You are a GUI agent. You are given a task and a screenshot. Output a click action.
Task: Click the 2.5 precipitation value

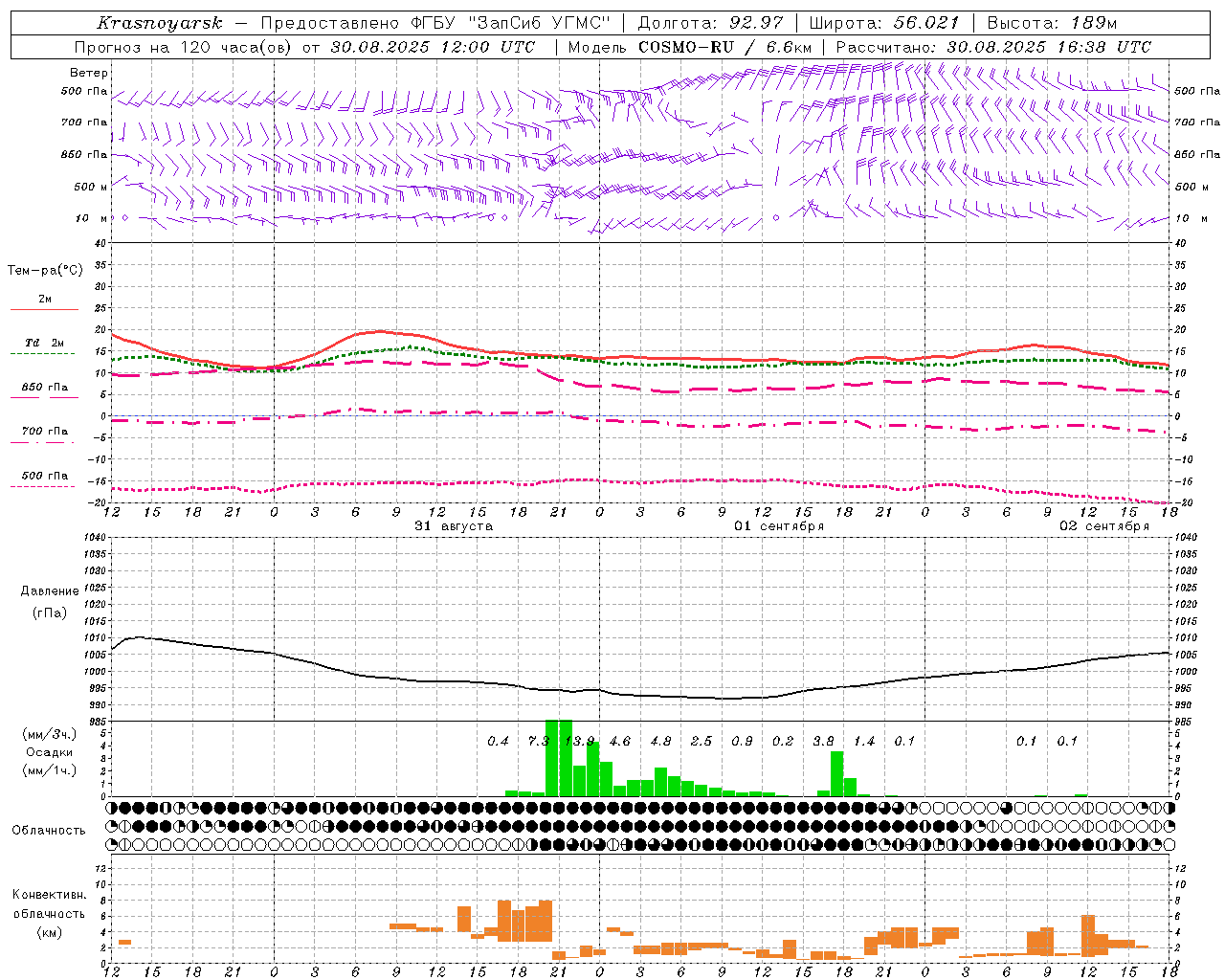pos(702,741)
